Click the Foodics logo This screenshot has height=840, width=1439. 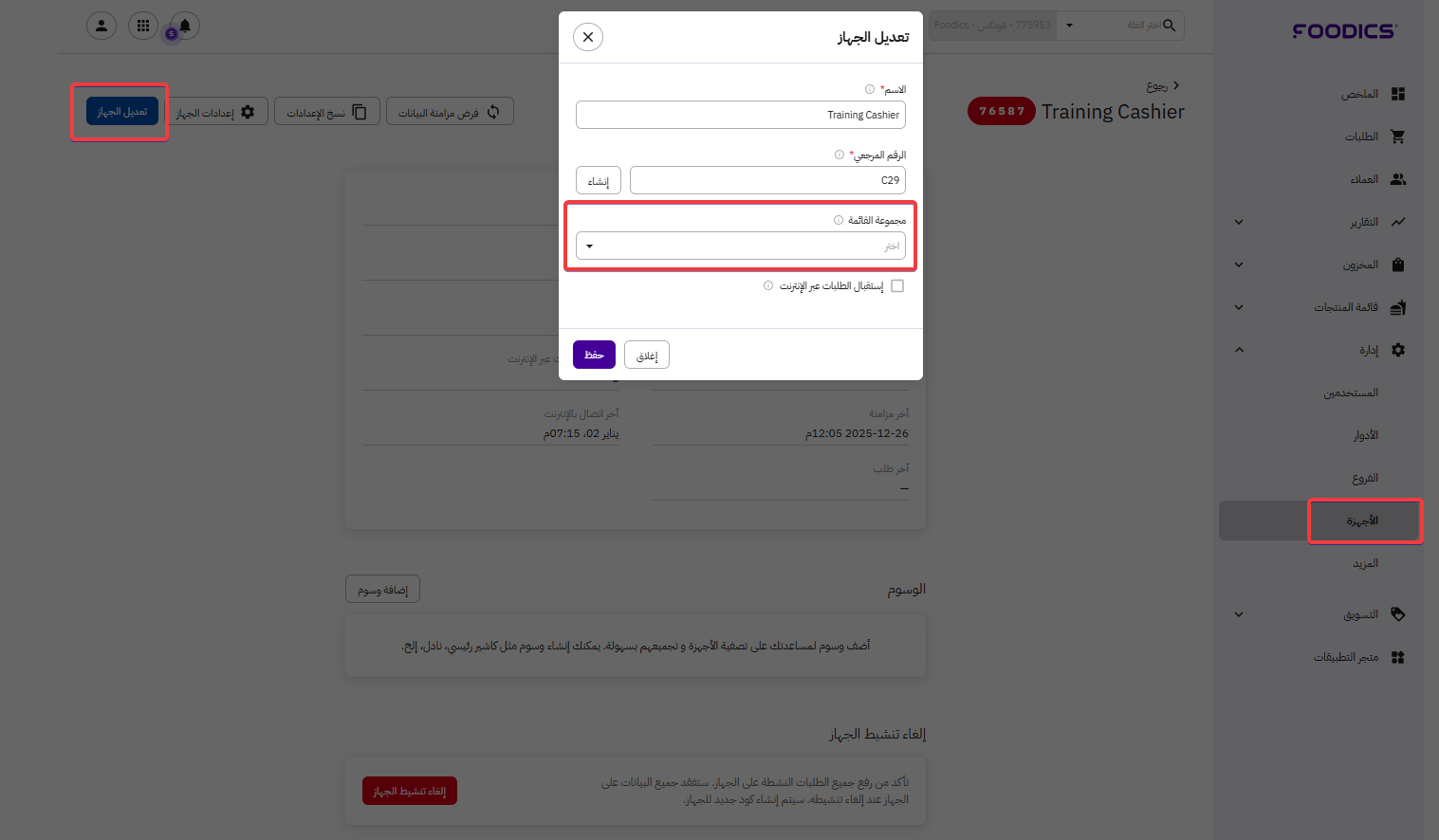[1344, 31]
